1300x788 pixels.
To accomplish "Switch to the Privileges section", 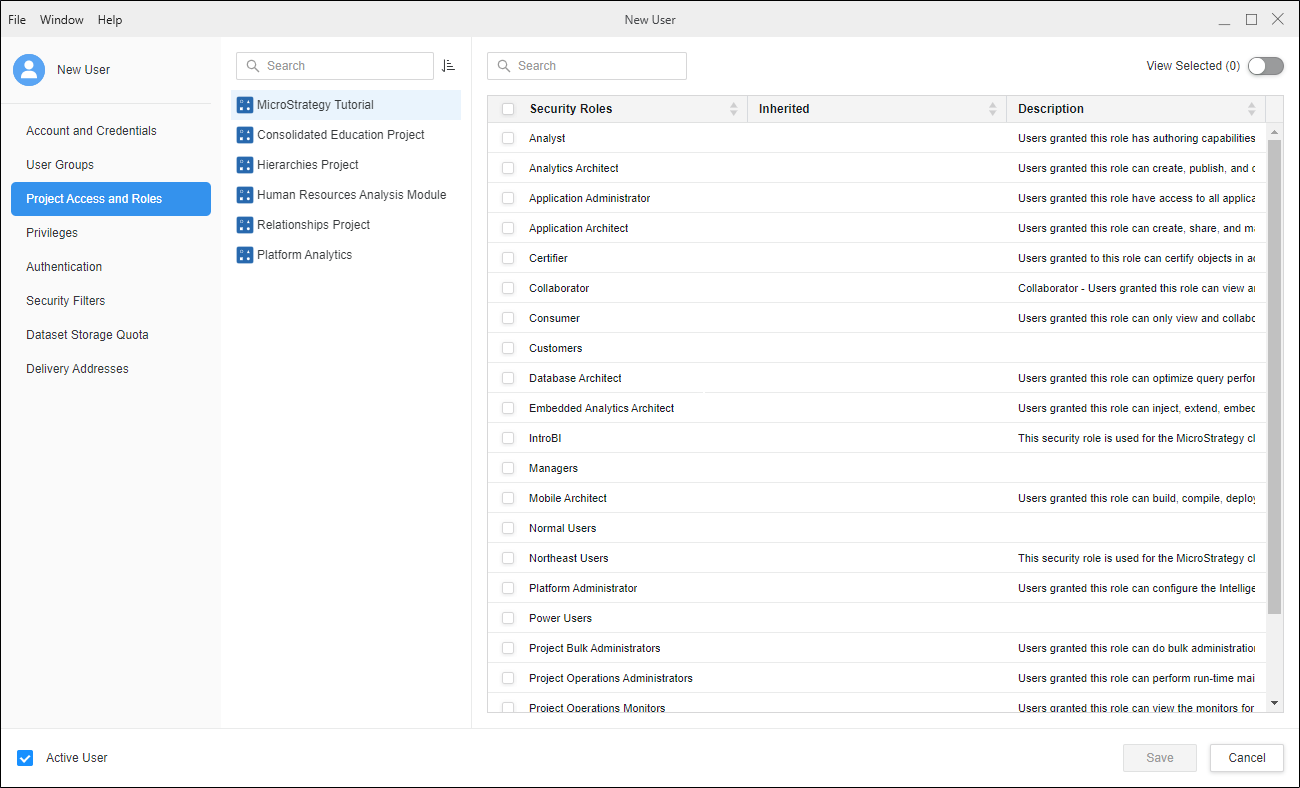I will pos(52,233).
